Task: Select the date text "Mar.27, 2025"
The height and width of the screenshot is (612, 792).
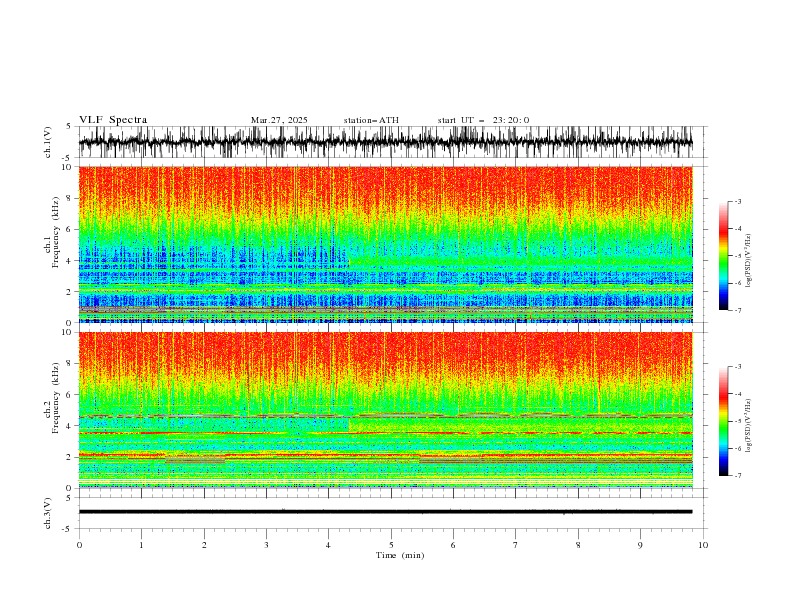Action: (x=279, y=120)
